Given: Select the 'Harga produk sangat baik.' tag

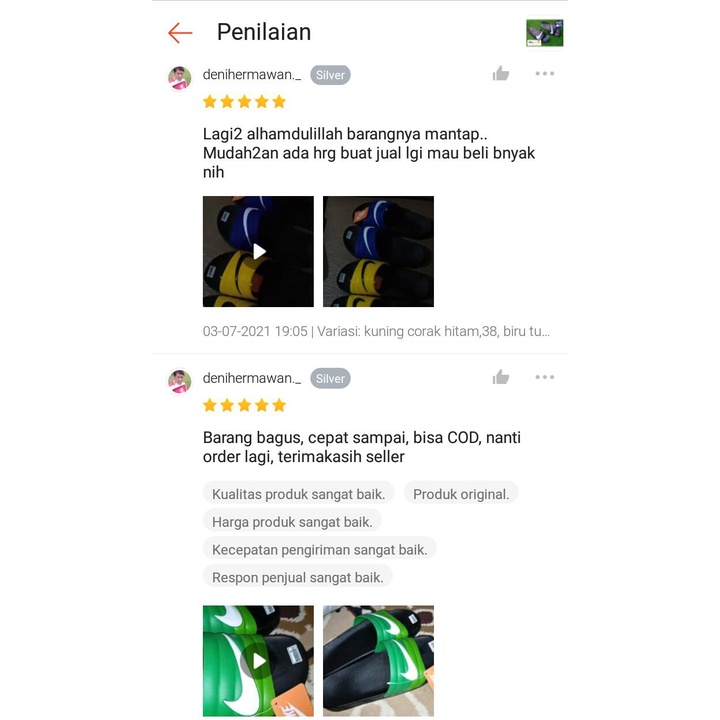Looking at the screenshot, I should (292, 522).
